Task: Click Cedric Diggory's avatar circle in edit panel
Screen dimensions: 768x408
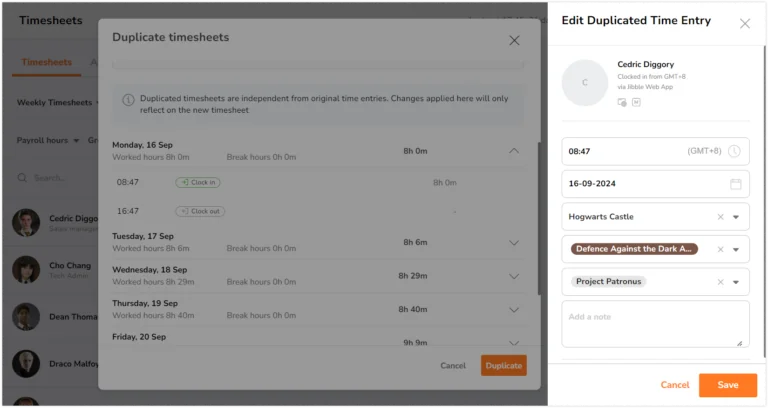Action: (x=584, y=82)
